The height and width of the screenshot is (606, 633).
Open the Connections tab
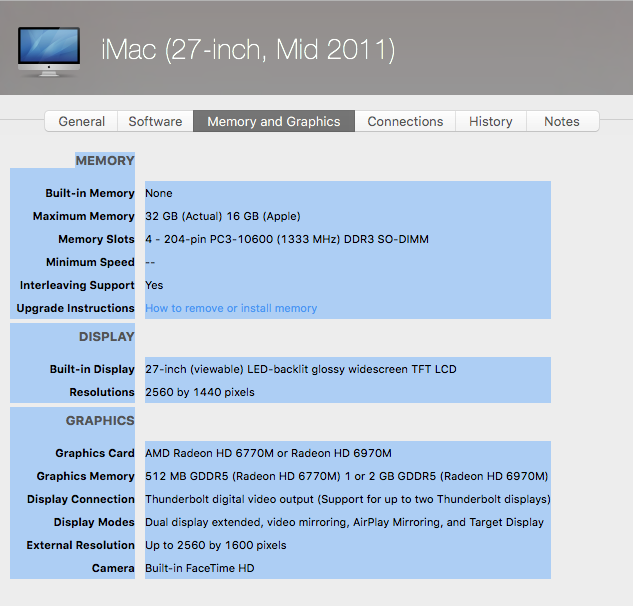click(x=405, y=121)
